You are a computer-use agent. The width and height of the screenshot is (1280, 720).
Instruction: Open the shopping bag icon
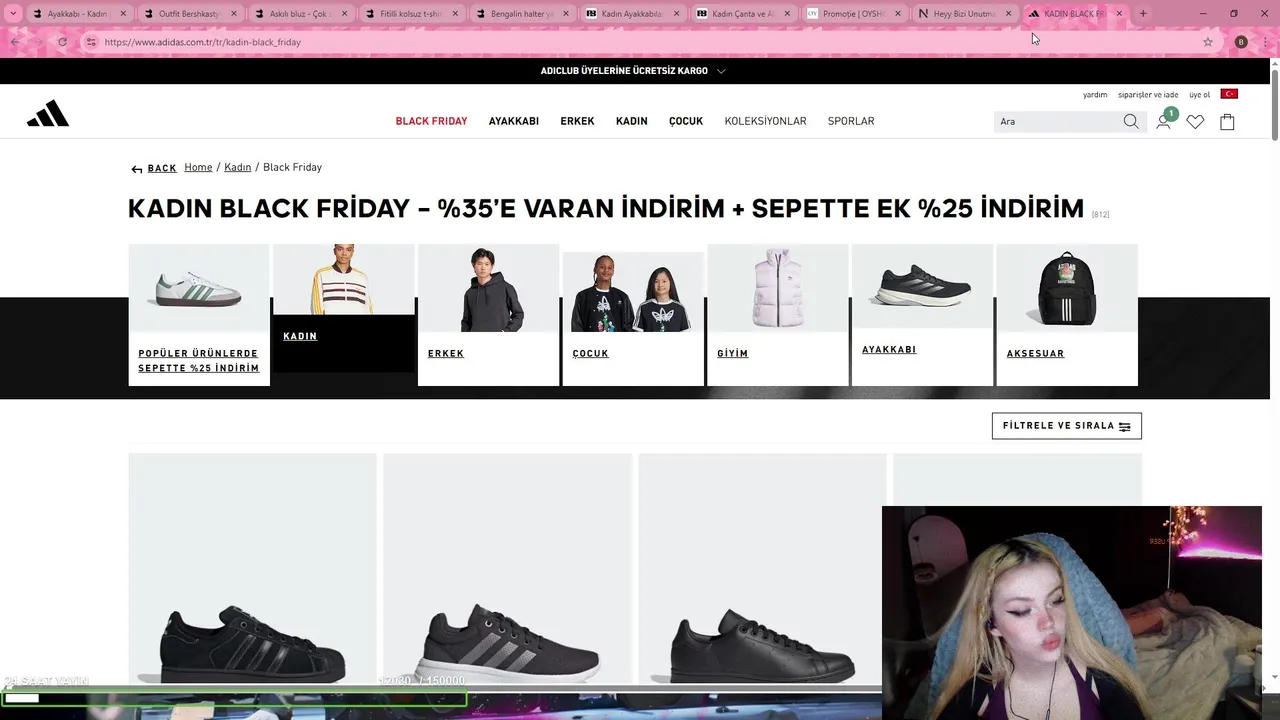1227,121
